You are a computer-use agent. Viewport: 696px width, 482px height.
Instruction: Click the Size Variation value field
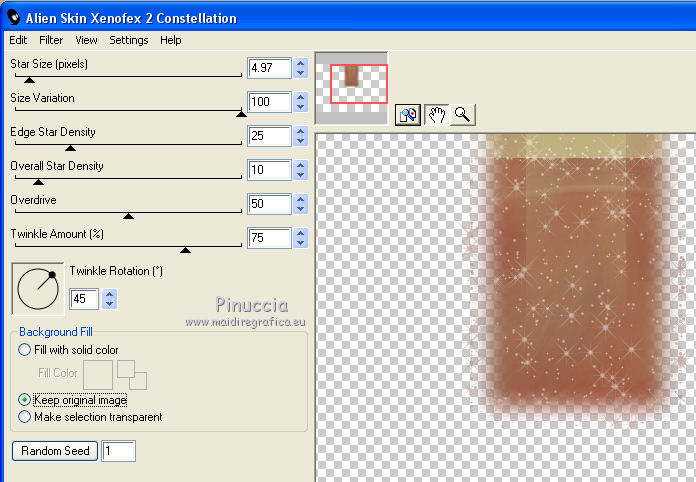pos(269,102)
